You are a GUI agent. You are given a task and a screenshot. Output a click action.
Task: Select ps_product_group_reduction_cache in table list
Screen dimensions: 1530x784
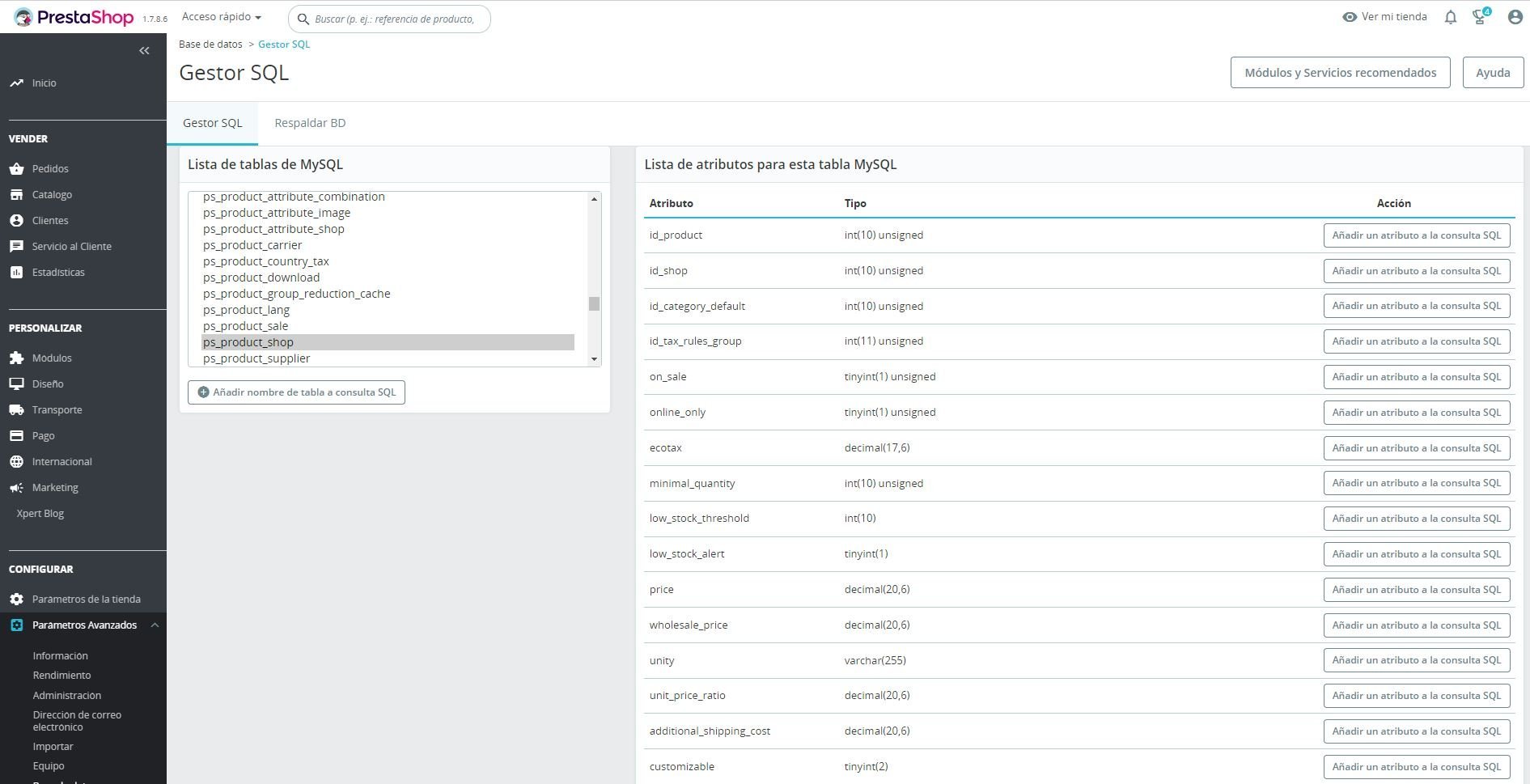pyautogui.click(x=388, y=294)
